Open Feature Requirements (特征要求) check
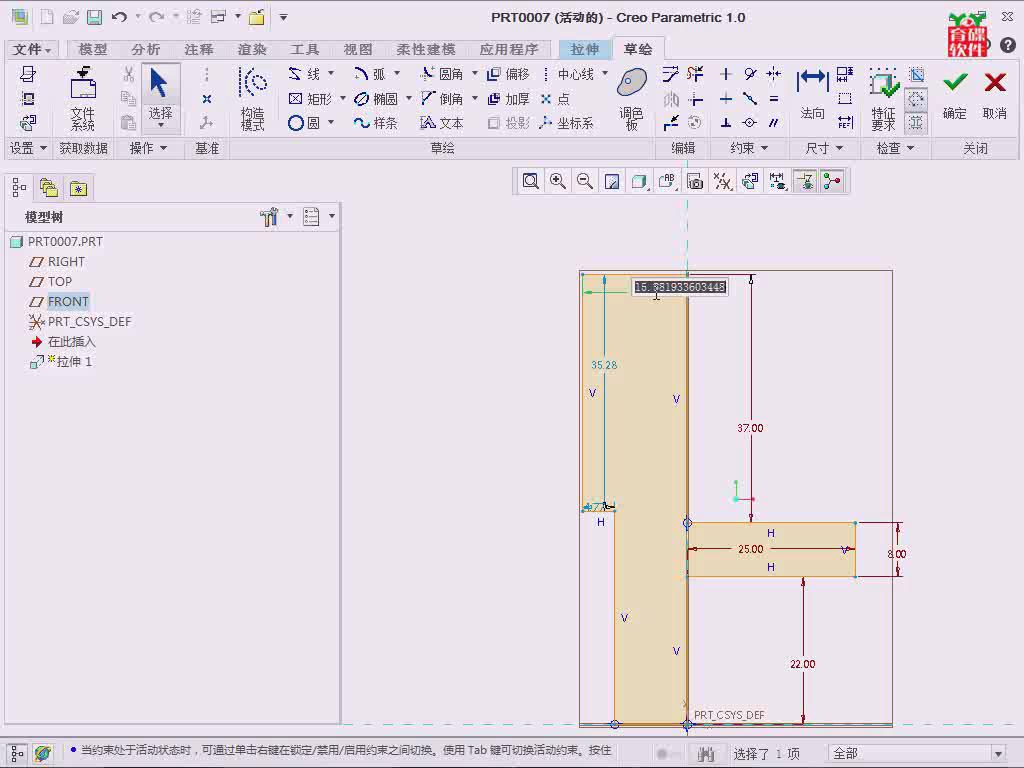 [x=884, y=99]
